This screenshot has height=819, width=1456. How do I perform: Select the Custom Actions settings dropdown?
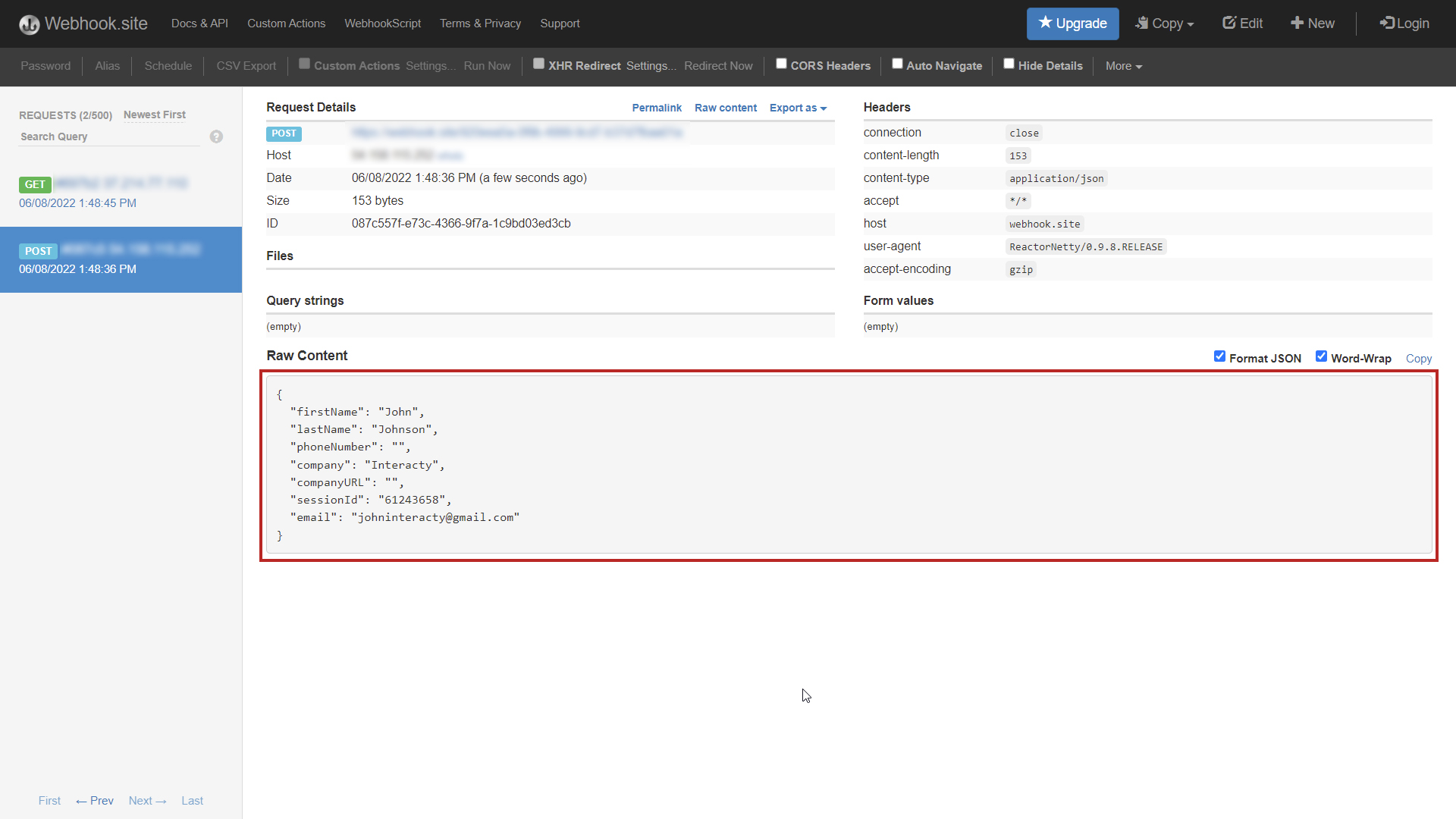point(429,65)
